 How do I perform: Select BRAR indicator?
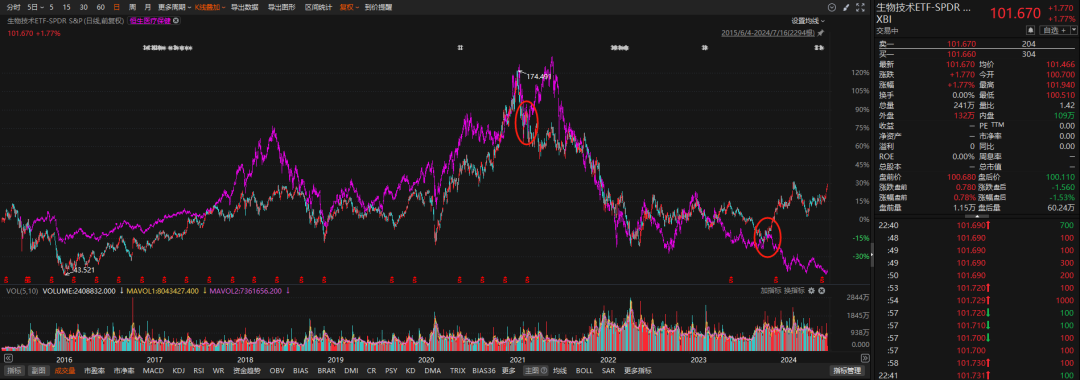pos(326,370)
